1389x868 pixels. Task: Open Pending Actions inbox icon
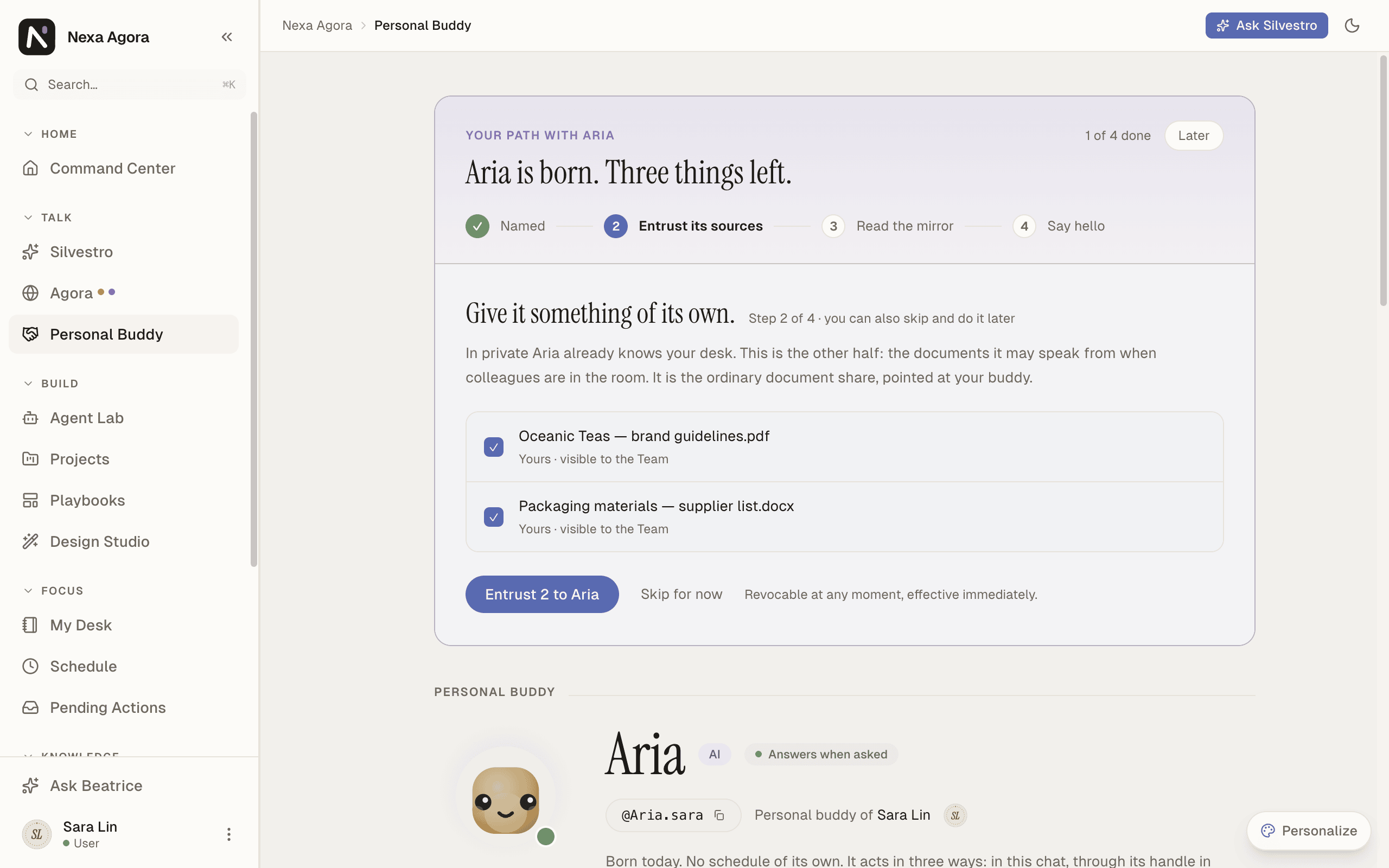click(x=30, y=707)
